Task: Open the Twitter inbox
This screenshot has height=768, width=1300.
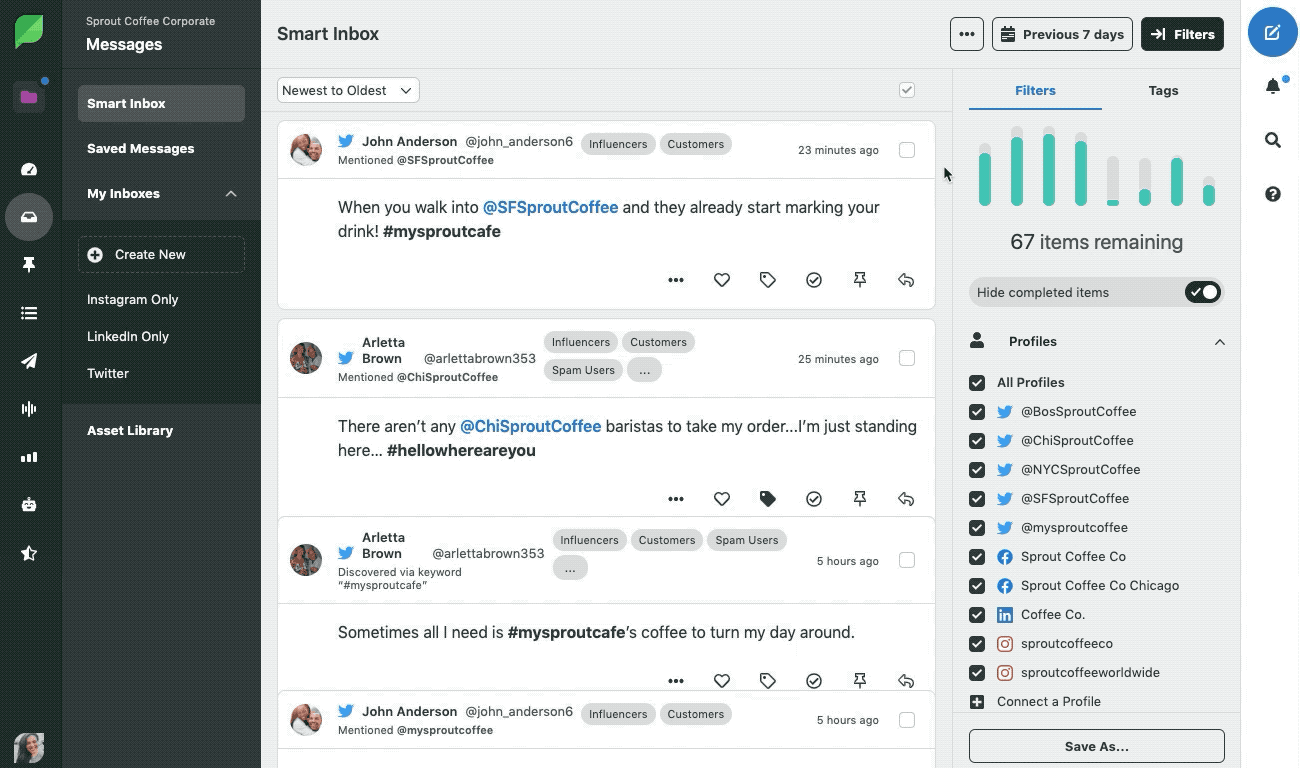Action: point(108,373)
